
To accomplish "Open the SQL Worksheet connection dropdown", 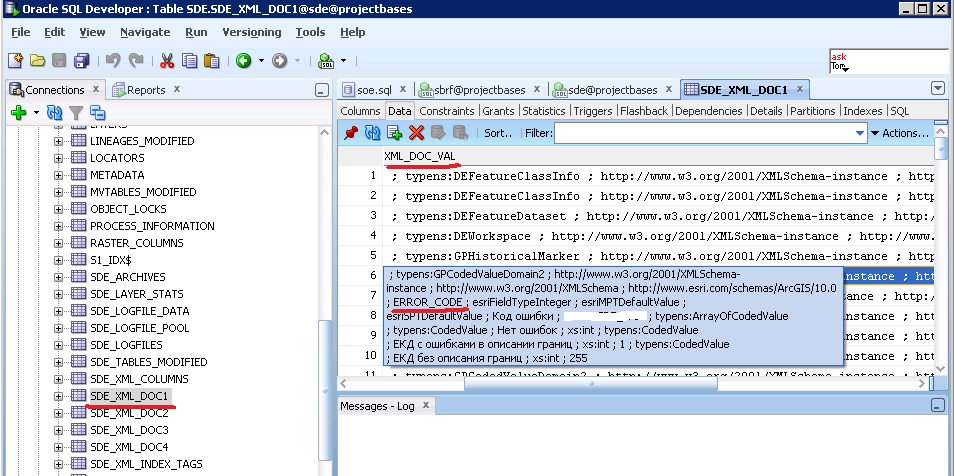I will [343, 60].
